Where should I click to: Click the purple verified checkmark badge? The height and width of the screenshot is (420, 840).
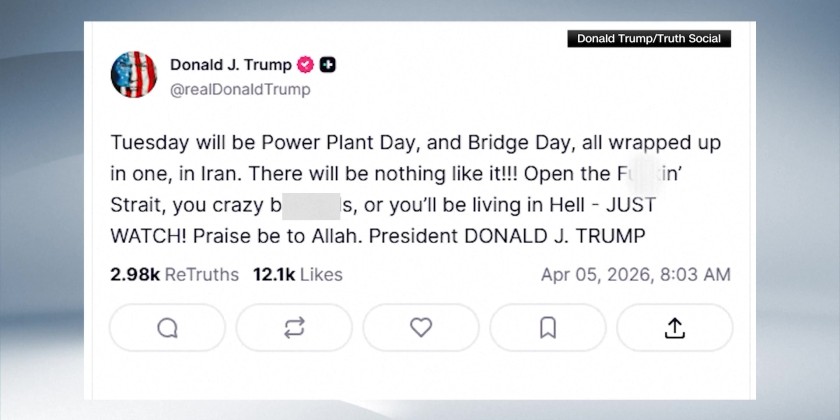(306, 65)
